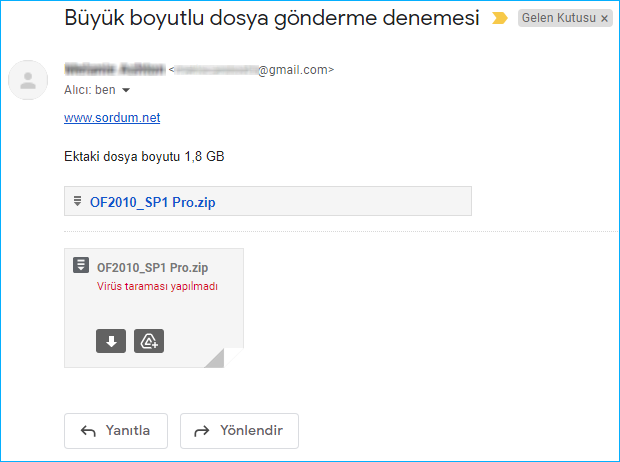Screen dimensions: 620x462
Task: Expand the Alıcı: ben recipient details
Action: pos(126,90)
